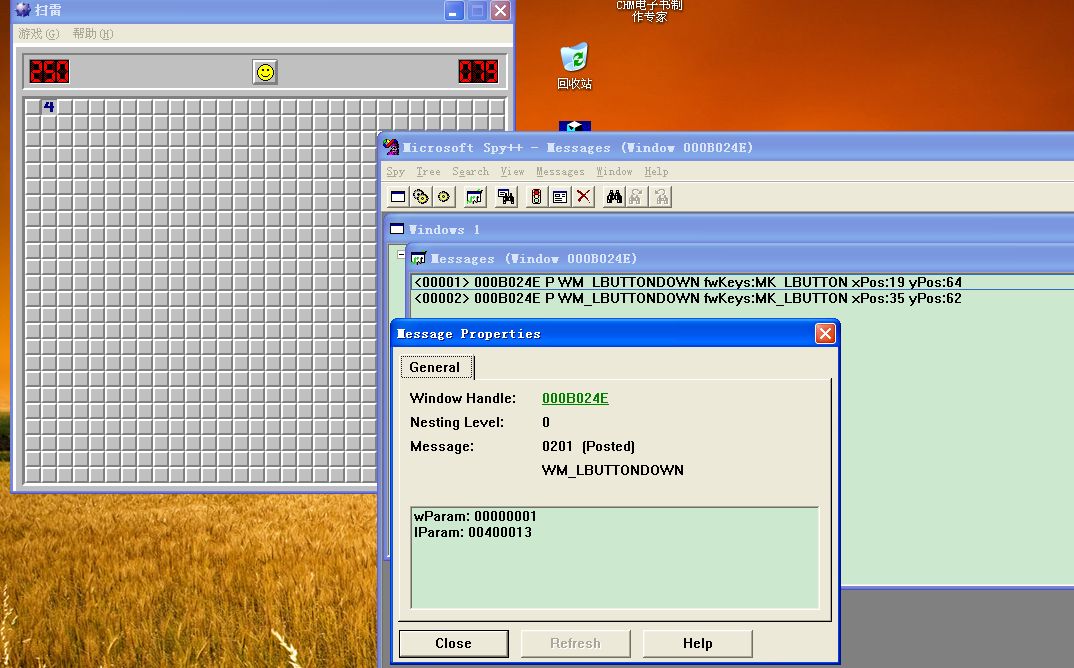Close Message Properties with red X
The height and width of the screenshot is (668, 1074).
[x=825, y=334]
